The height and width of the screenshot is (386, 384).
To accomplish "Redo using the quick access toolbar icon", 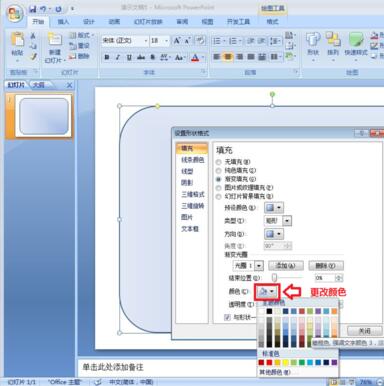I will [x=58, y=9].
